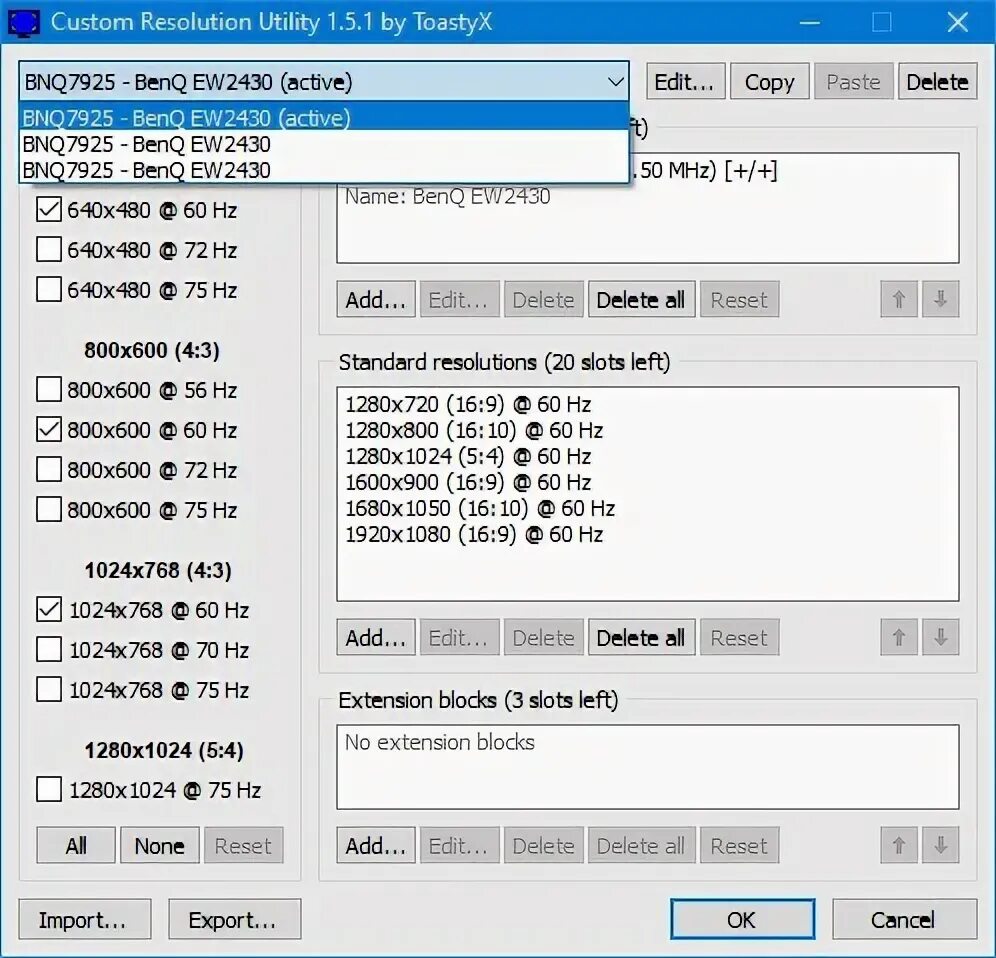Uncheck 800x600 @ 60 Hz
Image resolution: width=996 pixels, height=958 pixels.
[49, 429]
